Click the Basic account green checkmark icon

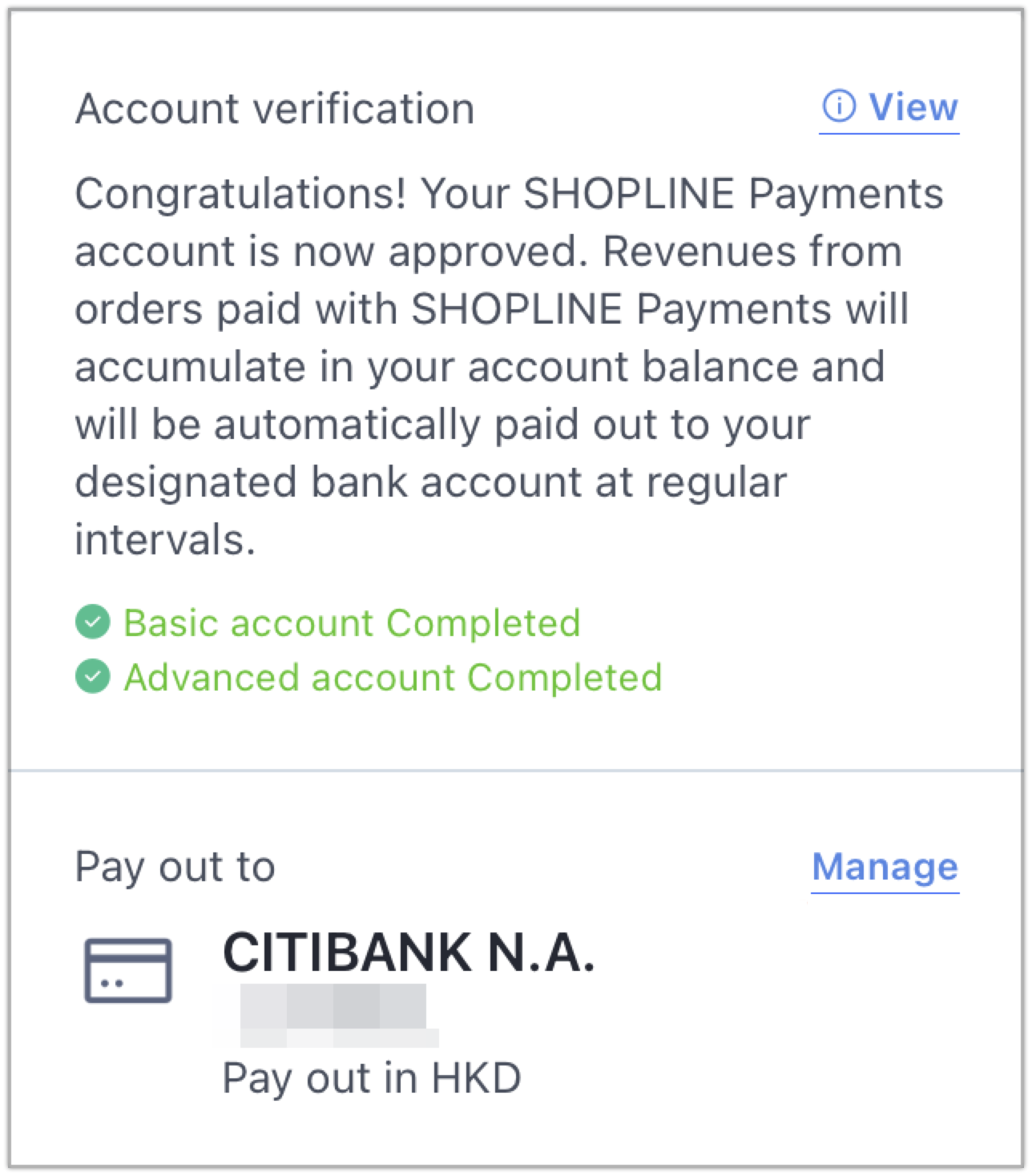click(93, 622)
